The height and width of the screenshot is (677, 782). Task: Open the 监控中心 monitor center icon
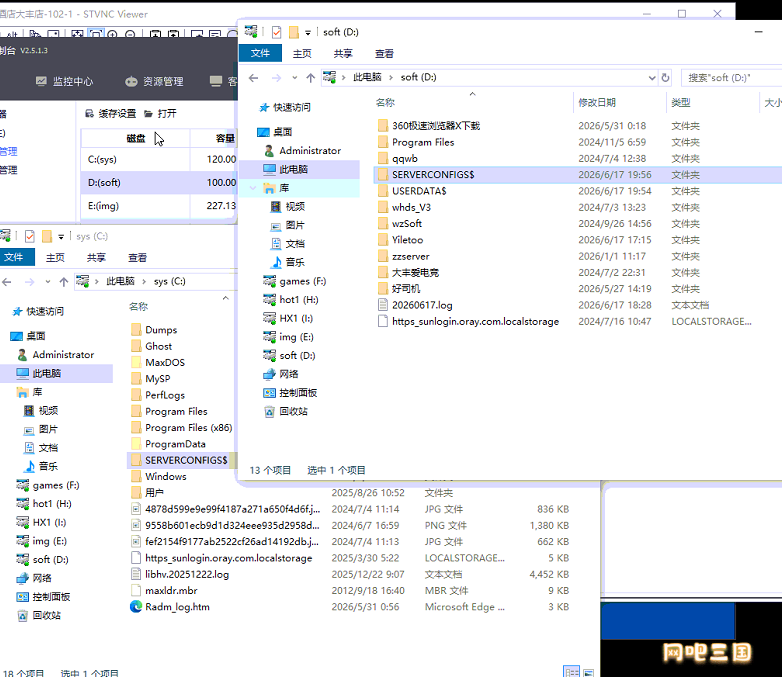click(41, 81)
